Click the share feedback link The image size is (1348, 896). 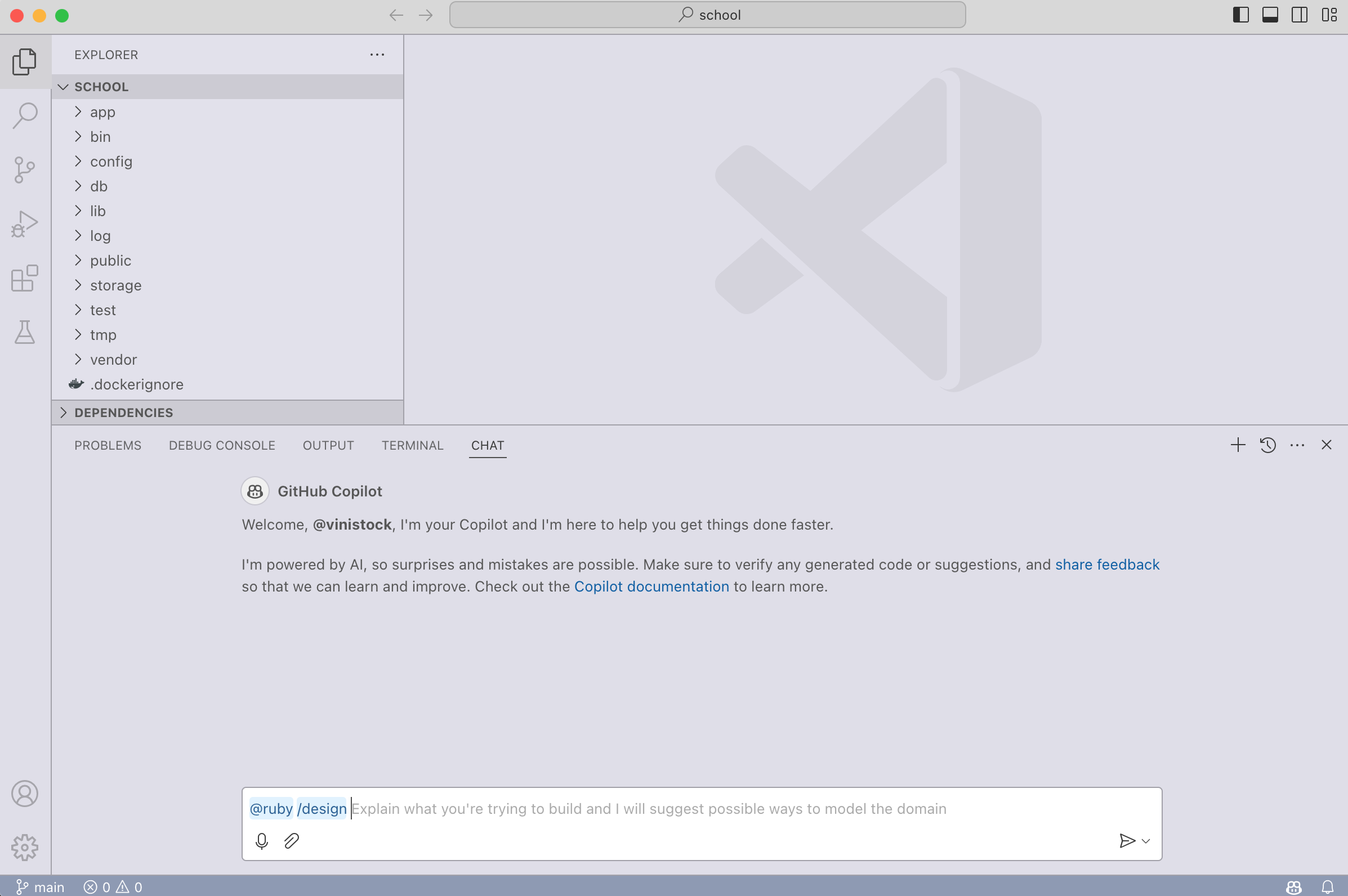click(1107, 564)
